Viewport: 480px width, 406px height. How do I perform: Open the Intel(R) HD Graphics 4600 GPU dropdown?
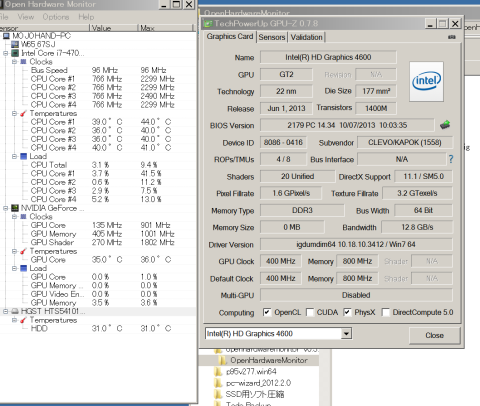(x=346, y=334)
